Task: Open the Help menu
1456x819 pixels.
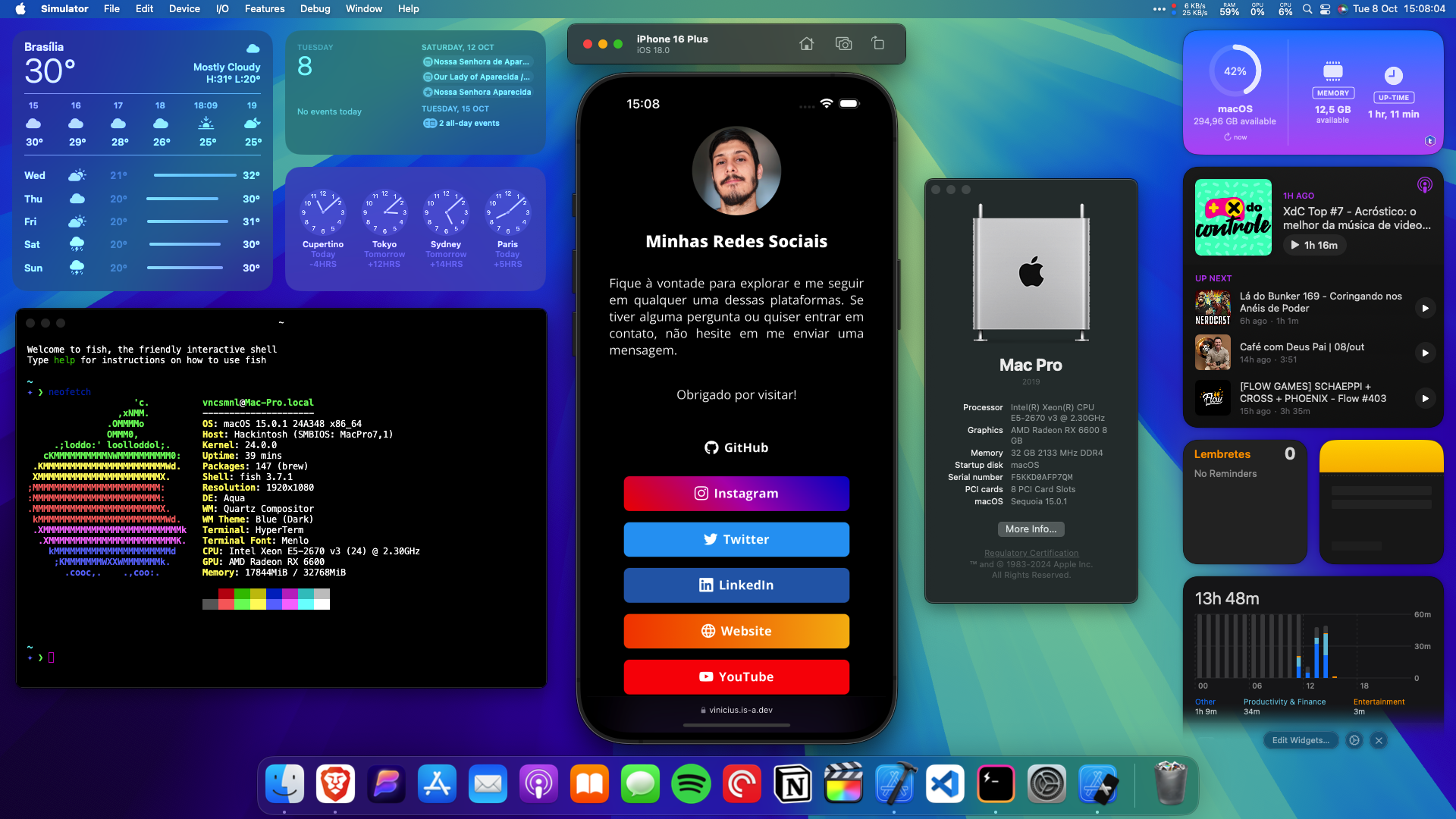Action: pos(408,9)
